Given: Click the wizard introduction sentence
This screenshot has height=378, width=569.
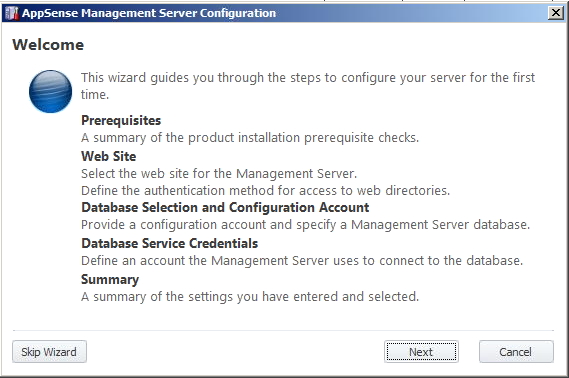Looking at the screenshot, I should click(308, 86).
